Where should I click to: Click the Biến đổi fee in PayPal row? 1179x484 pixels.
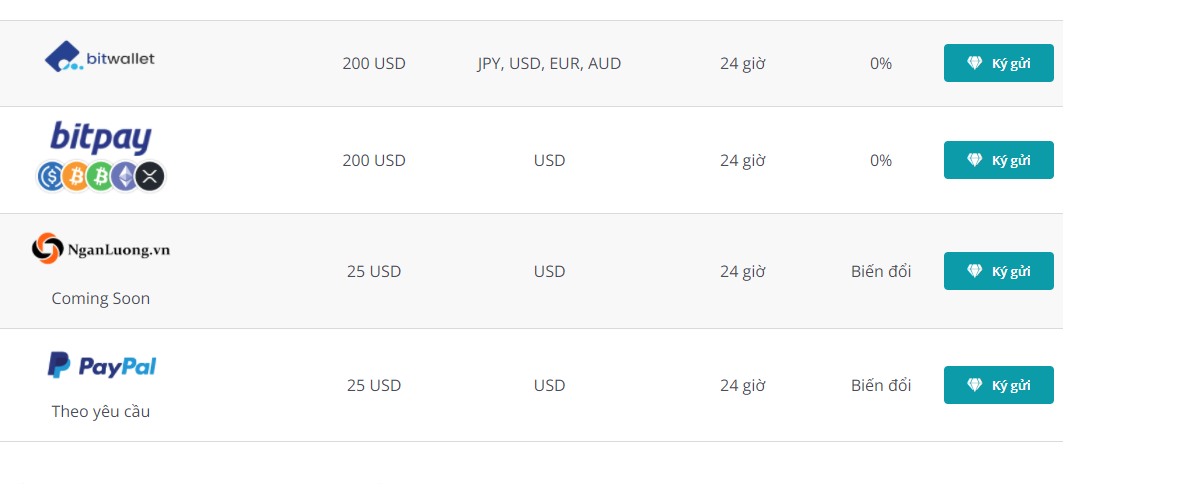coord(881,386)
